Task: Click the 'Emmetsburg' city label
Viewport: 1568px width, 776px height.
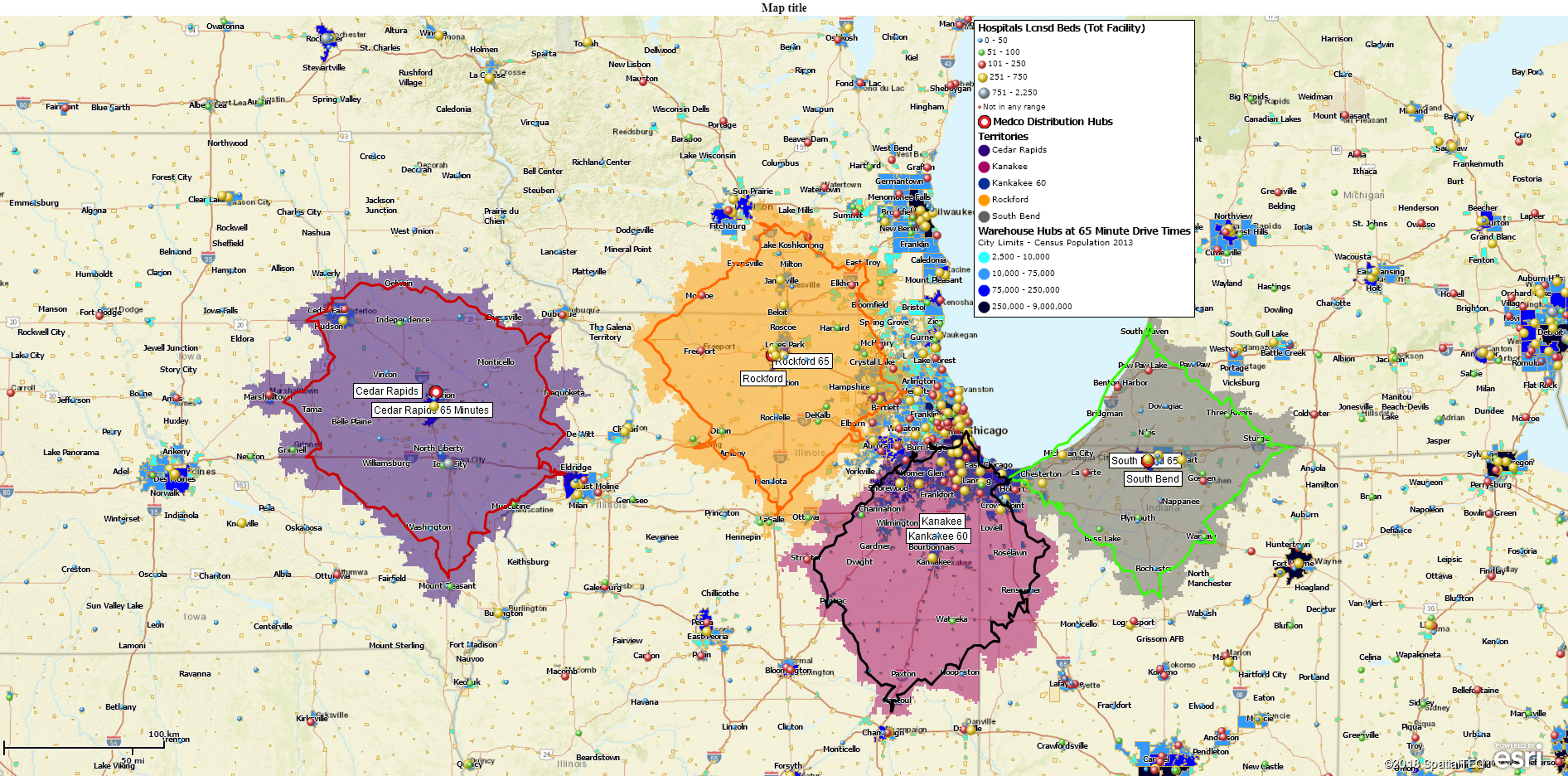Action: tap(34, 203)
